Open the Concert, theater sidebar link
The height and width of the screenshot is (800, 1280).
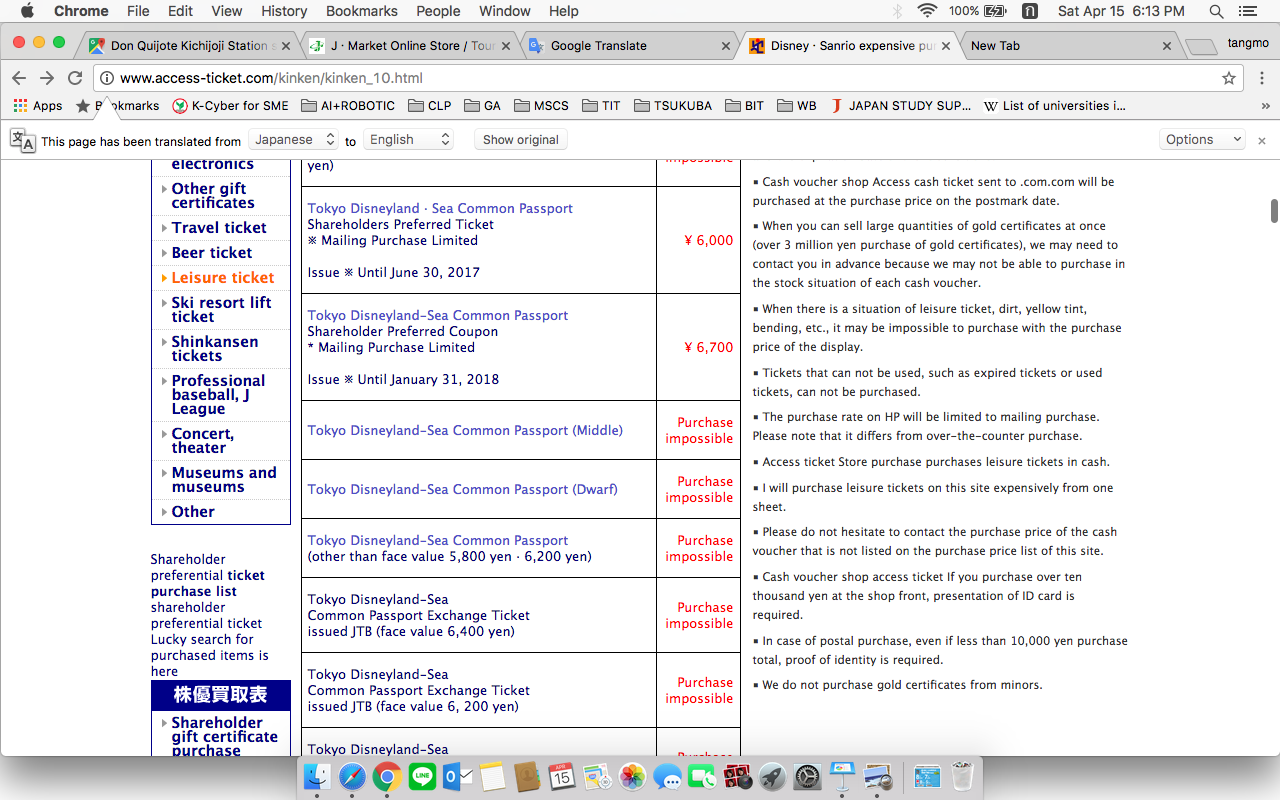pyautogui.click(x=202, y=441)
